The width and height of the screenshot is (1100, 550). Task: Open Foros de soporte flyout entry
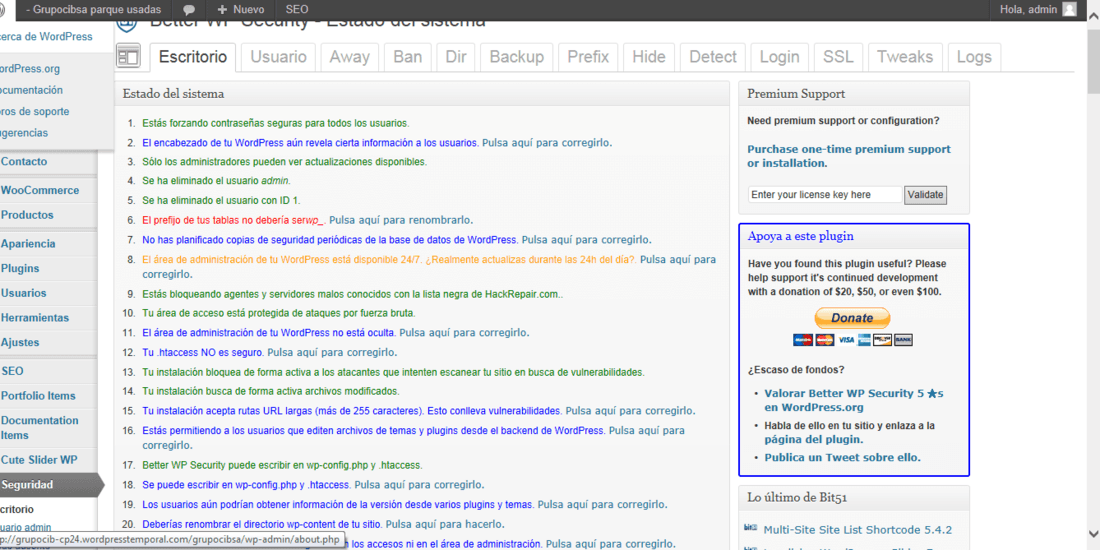(x=35, y=111)
